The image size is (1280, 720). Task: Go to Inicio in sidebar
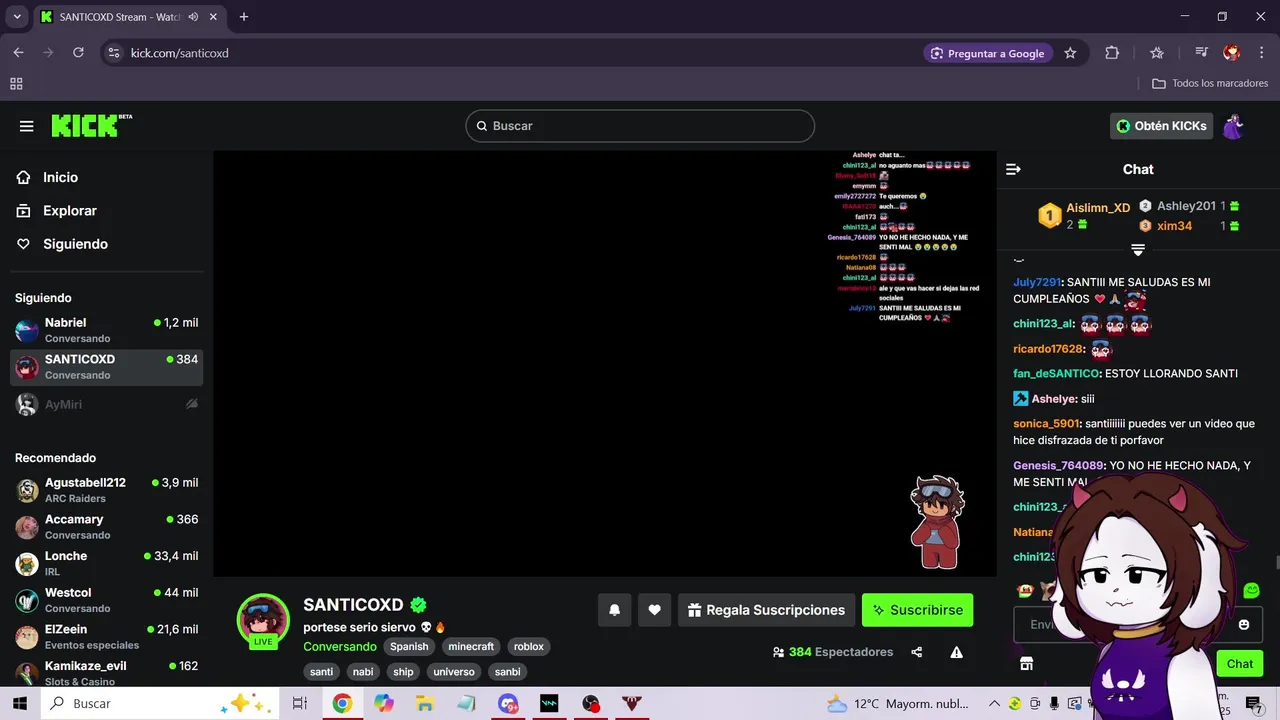pos(60,177)
